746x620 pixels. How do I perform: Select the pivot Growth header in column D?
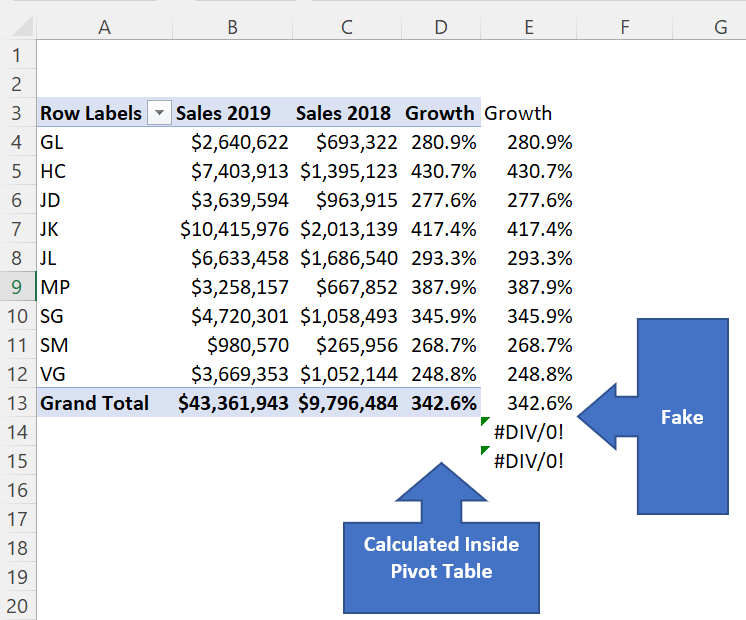pyautogui.click(x=440, y=113)
